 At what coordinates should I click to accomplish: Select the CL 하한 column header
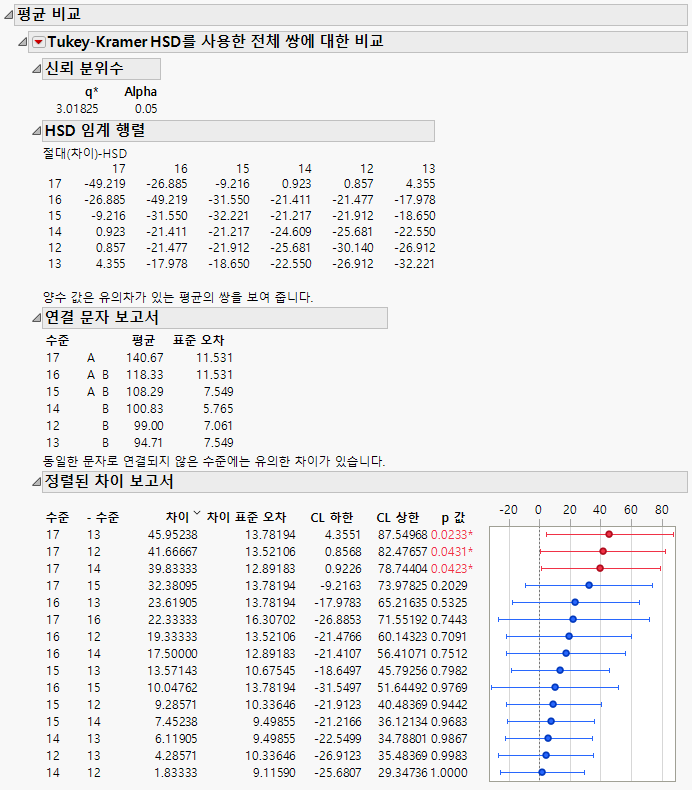(x=331, y=517)
